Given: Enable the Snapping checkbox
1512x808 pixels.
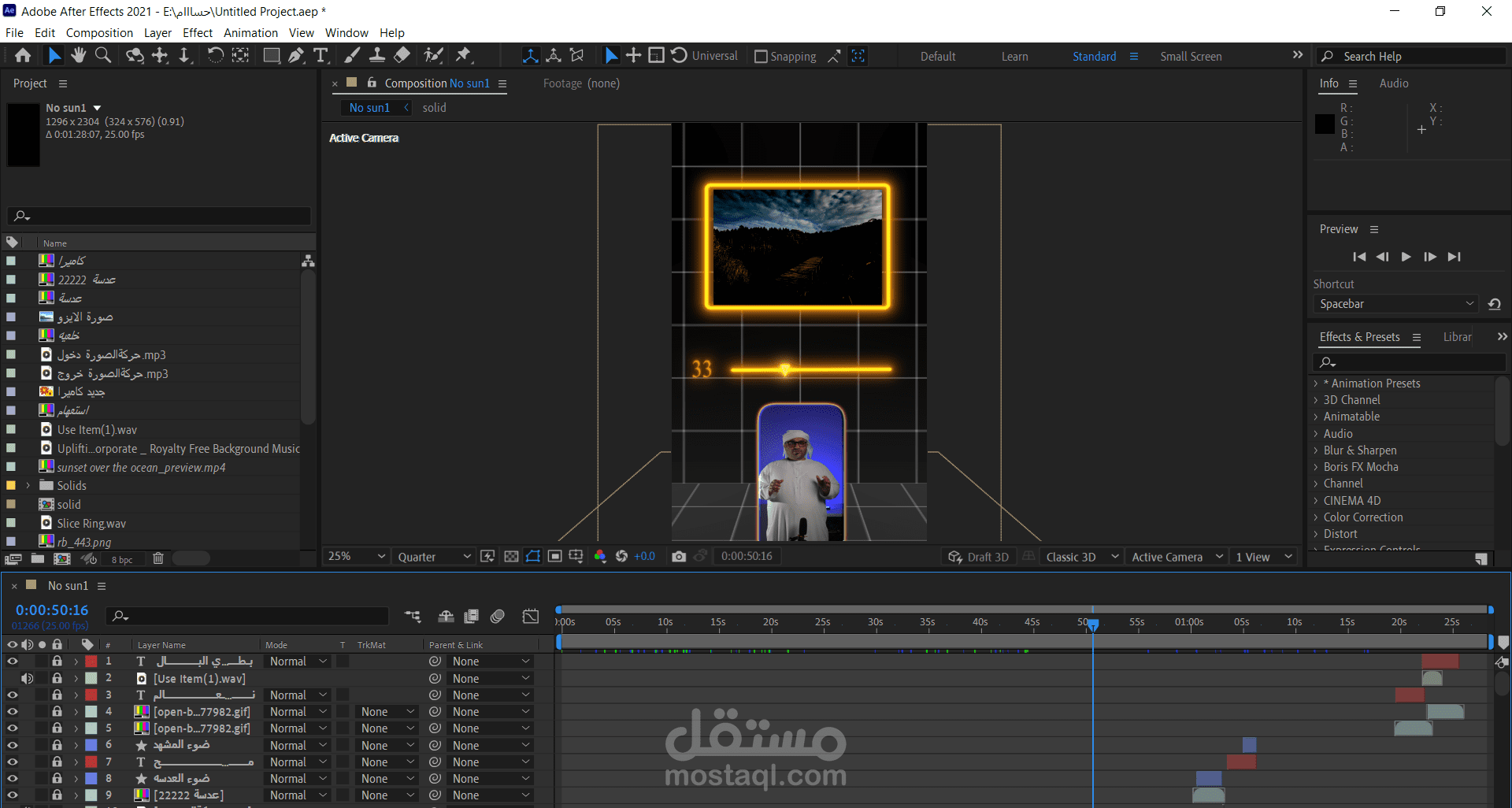Looking at the screenshot, I should click(x=761, y=57).
